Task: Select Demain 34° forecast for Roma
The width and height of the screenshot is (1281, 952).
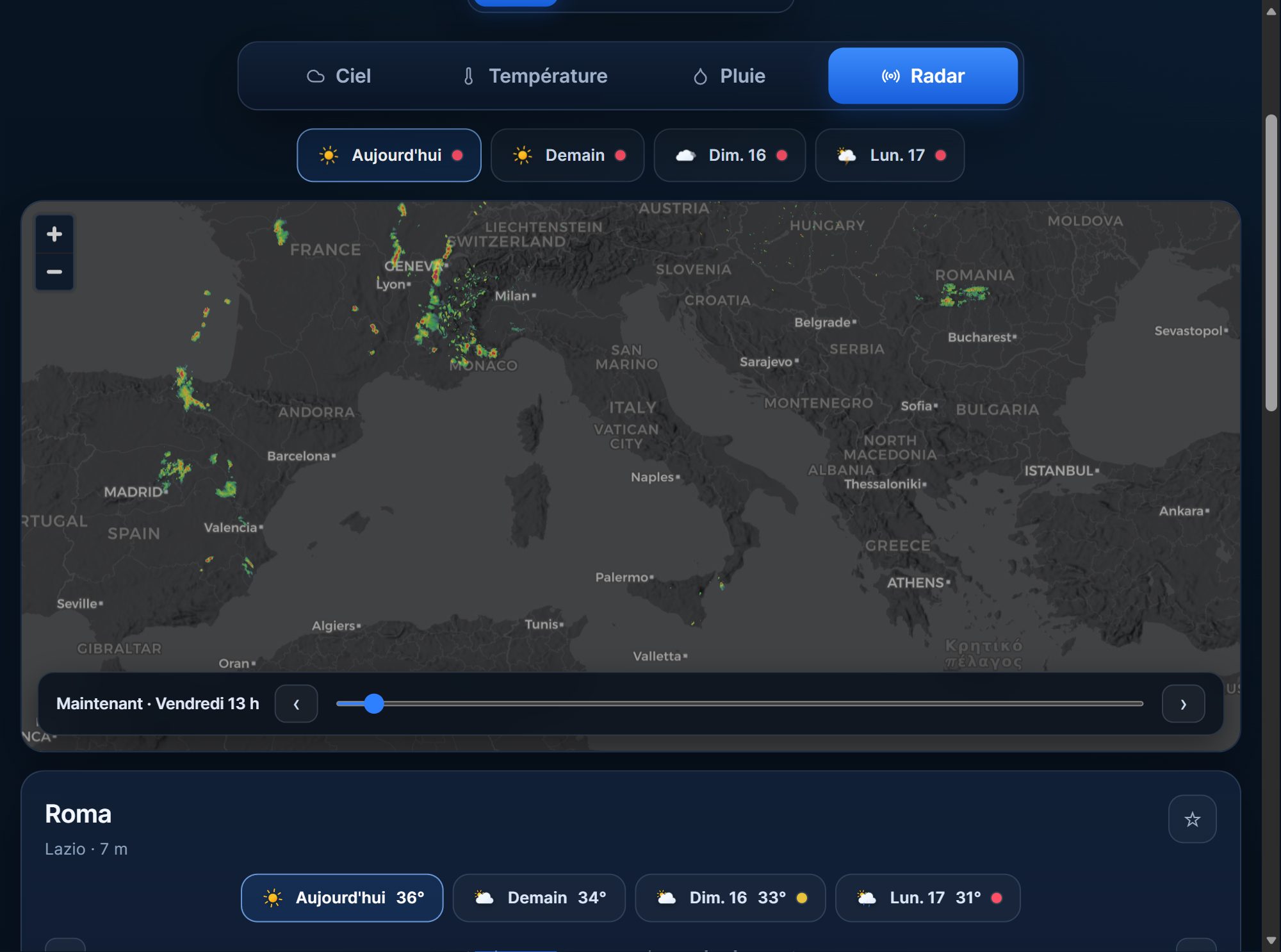Action: tap(539, 898)
